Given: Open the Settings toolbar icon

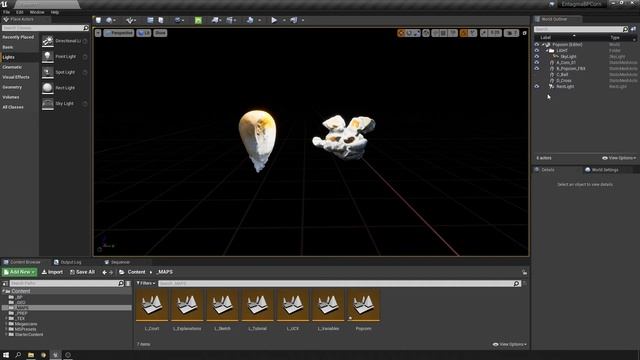Looking at the screenshot, I should coord(178,20).
